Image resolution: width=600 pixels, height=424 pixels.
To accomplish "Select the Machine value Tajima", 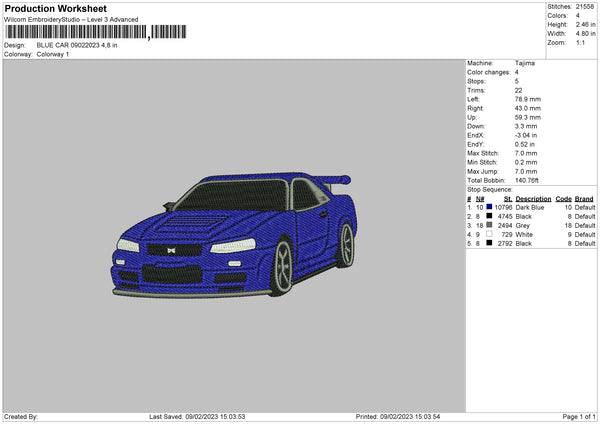I will 524,63.
